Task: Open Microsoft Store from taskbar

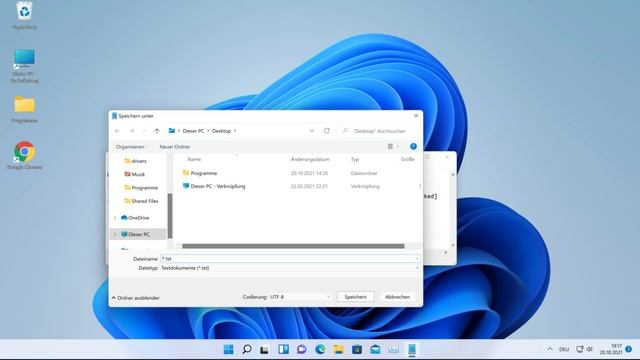Action: (357, 349)
